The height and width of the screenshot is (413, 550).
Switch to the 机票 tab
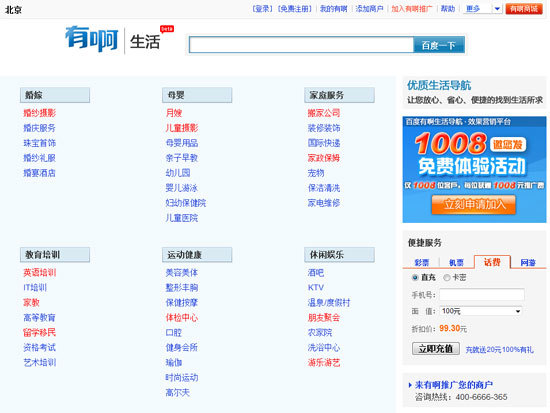456,262
